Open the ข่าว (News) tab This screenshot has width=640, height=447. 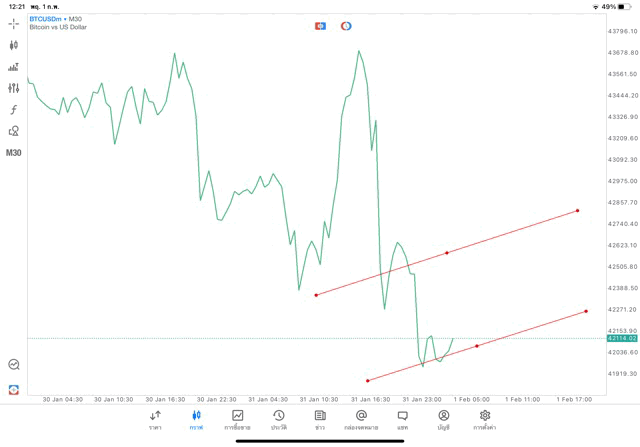point(320,419)
